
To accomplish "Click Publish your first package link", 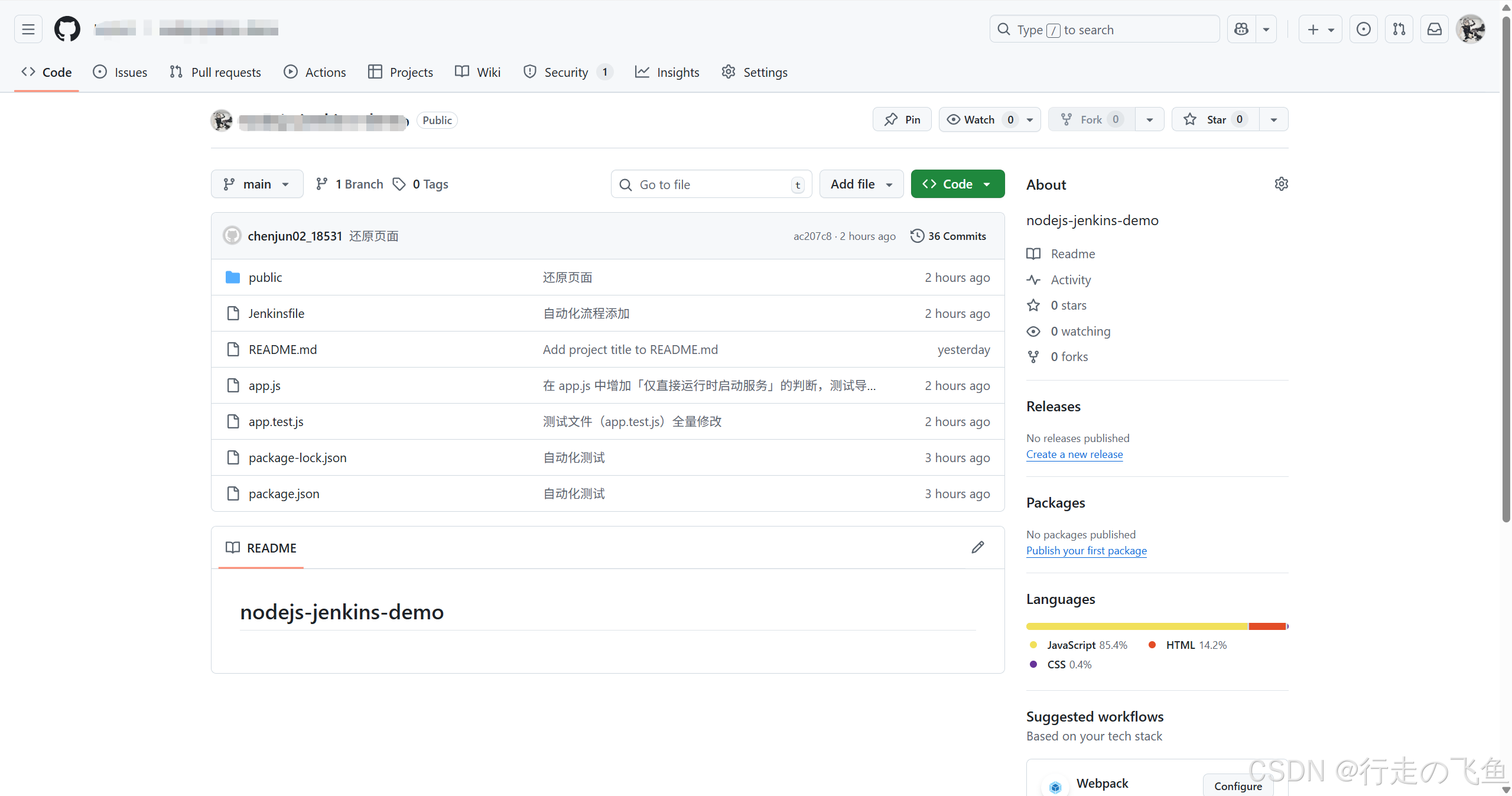I will (x=1086, y=550).
